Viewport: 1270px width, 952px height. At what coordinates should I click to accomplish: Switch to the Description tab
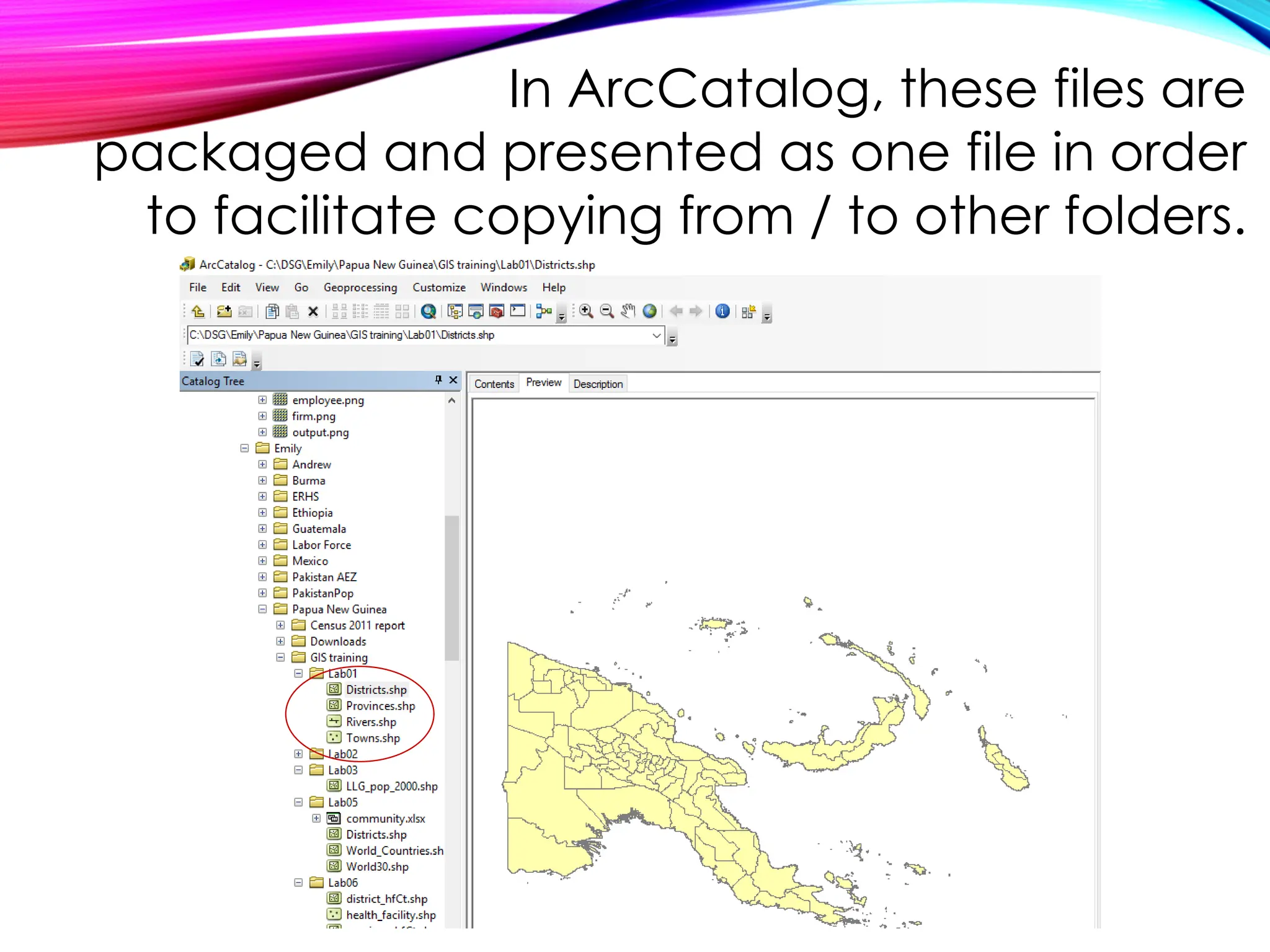(x=598, y=384)
